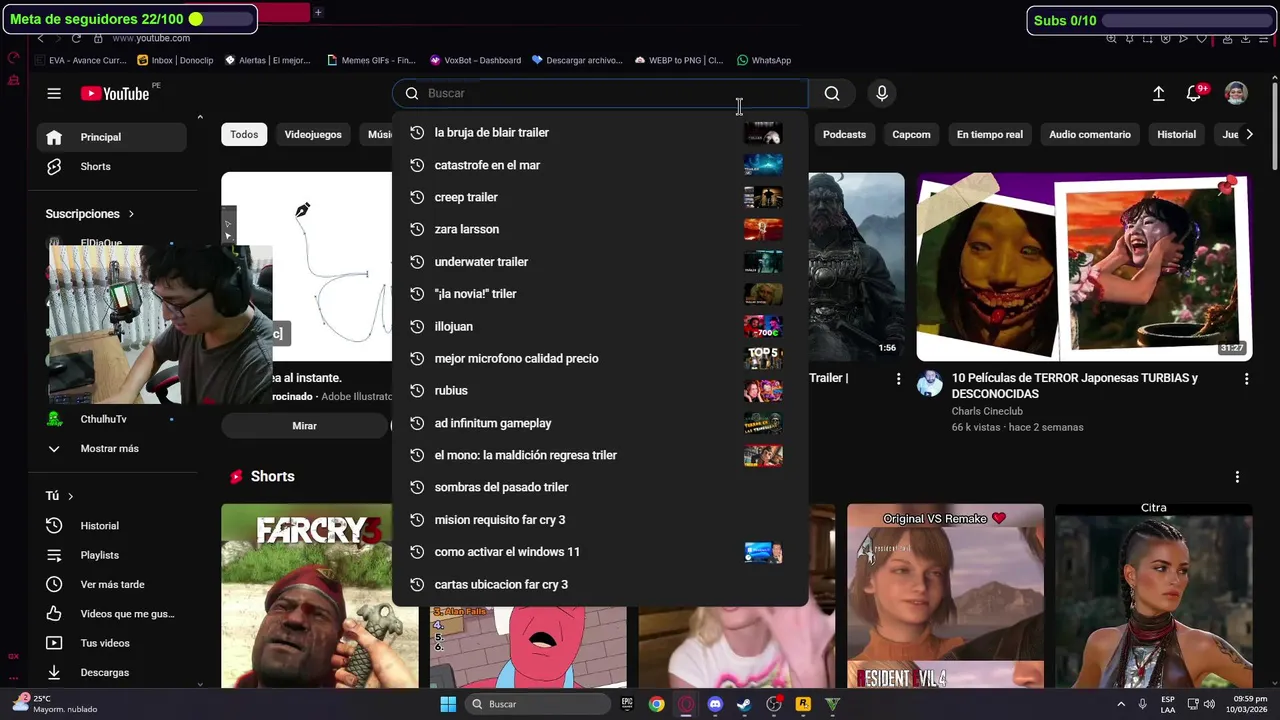Choose suggestion sombras del pasado triler
1280x720 pixels.
pos(600,487)
